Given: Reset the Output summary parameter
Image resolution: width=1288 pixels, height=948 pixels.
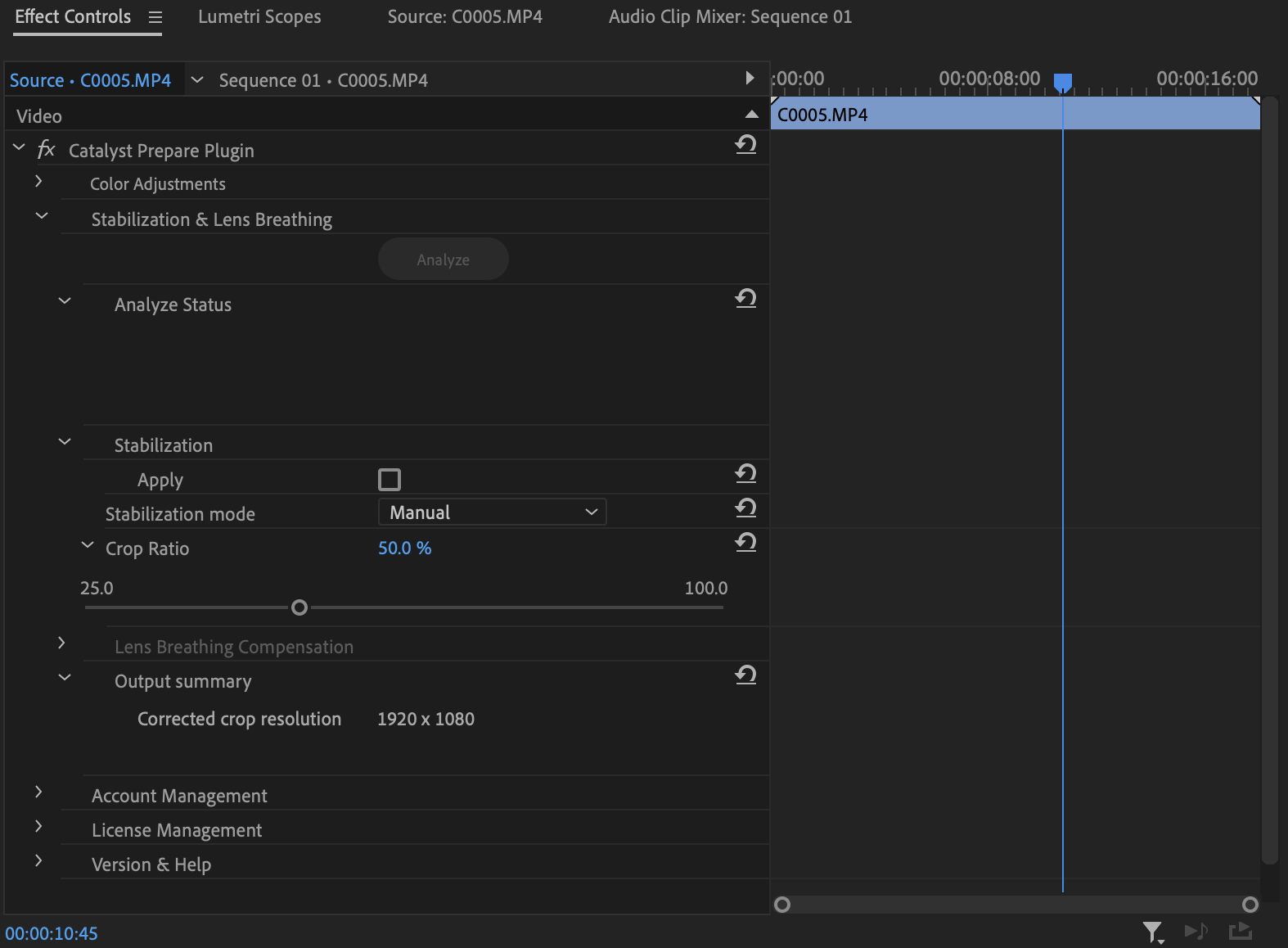Looking at the screenshot, I should (745, 675).
